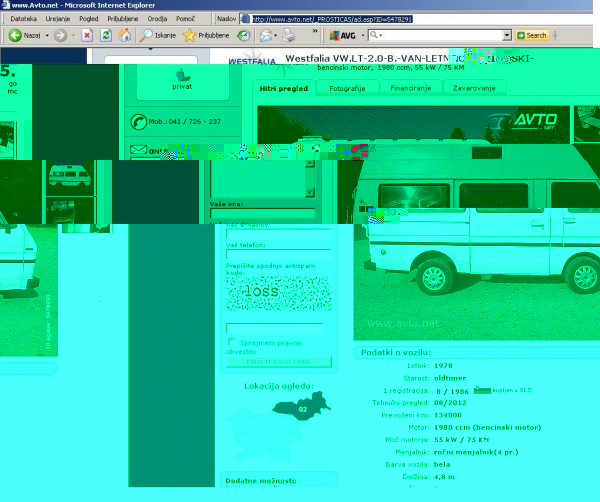The width and height of the screenshot is (600, 502).
Task: Click the Westfalia logo
Action: tap(252, 60)
